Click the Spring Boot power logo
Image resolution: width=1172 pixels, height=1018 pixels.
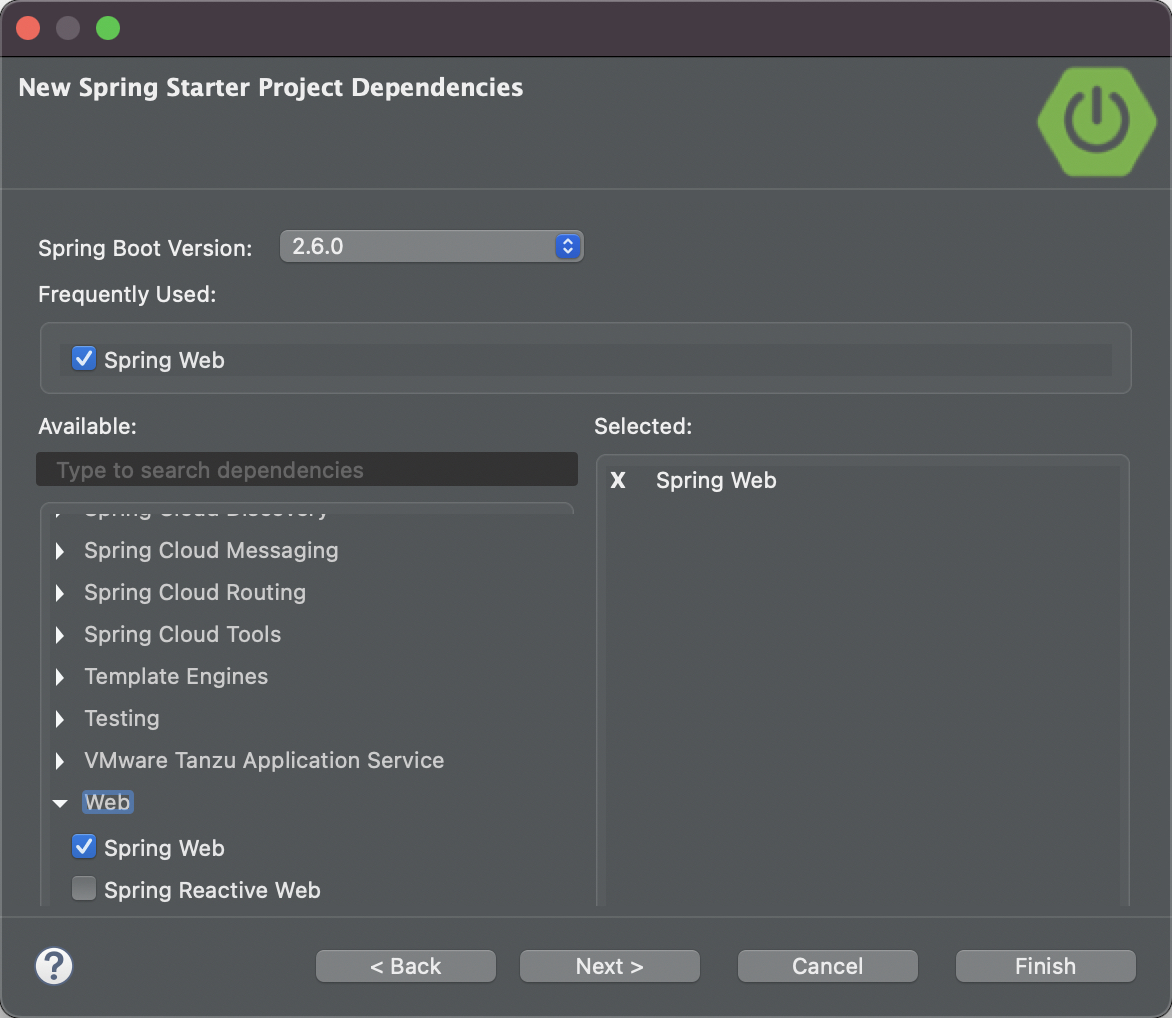pyautogui.click(x=1097, y=121)
